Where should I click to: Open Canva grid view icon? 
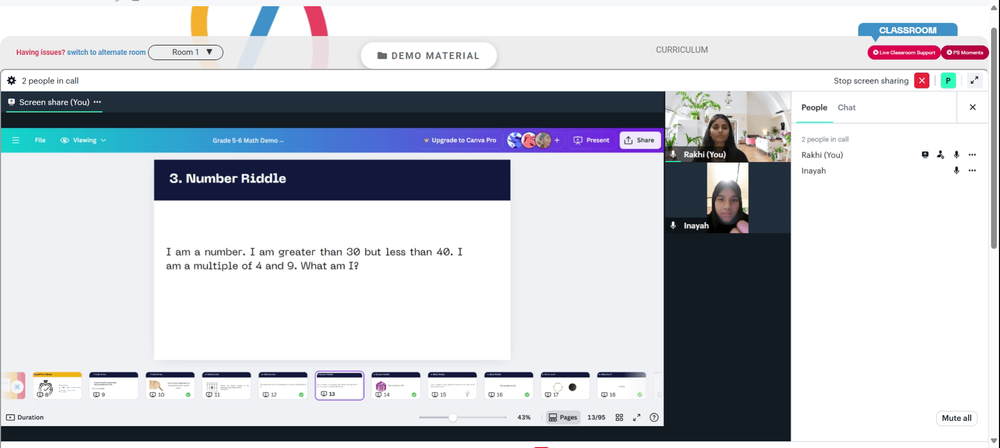click(x=619, y=417)
